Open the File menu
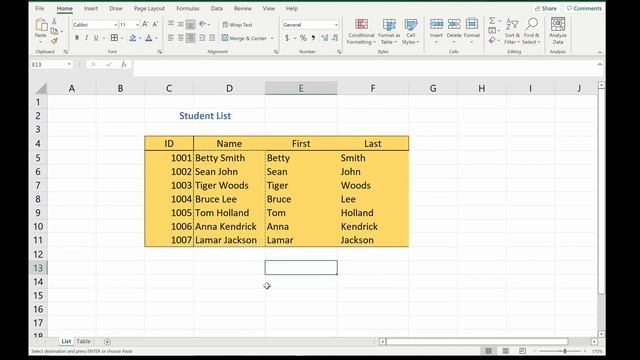This screenshot has height=360, width=640. [40, 8]
